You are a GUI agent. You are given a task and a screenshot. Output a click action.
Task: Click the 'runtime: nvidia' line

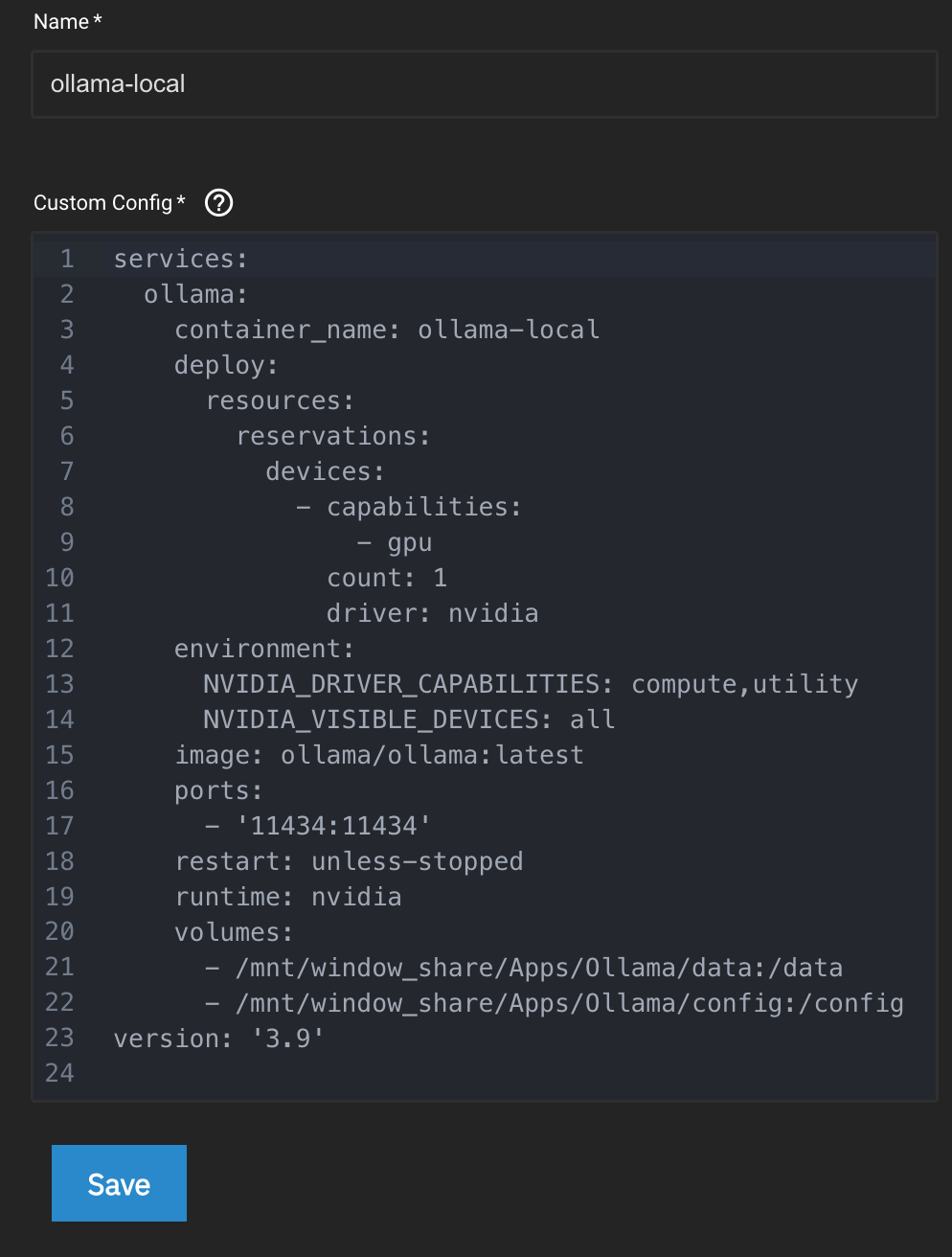pos(288,897)
